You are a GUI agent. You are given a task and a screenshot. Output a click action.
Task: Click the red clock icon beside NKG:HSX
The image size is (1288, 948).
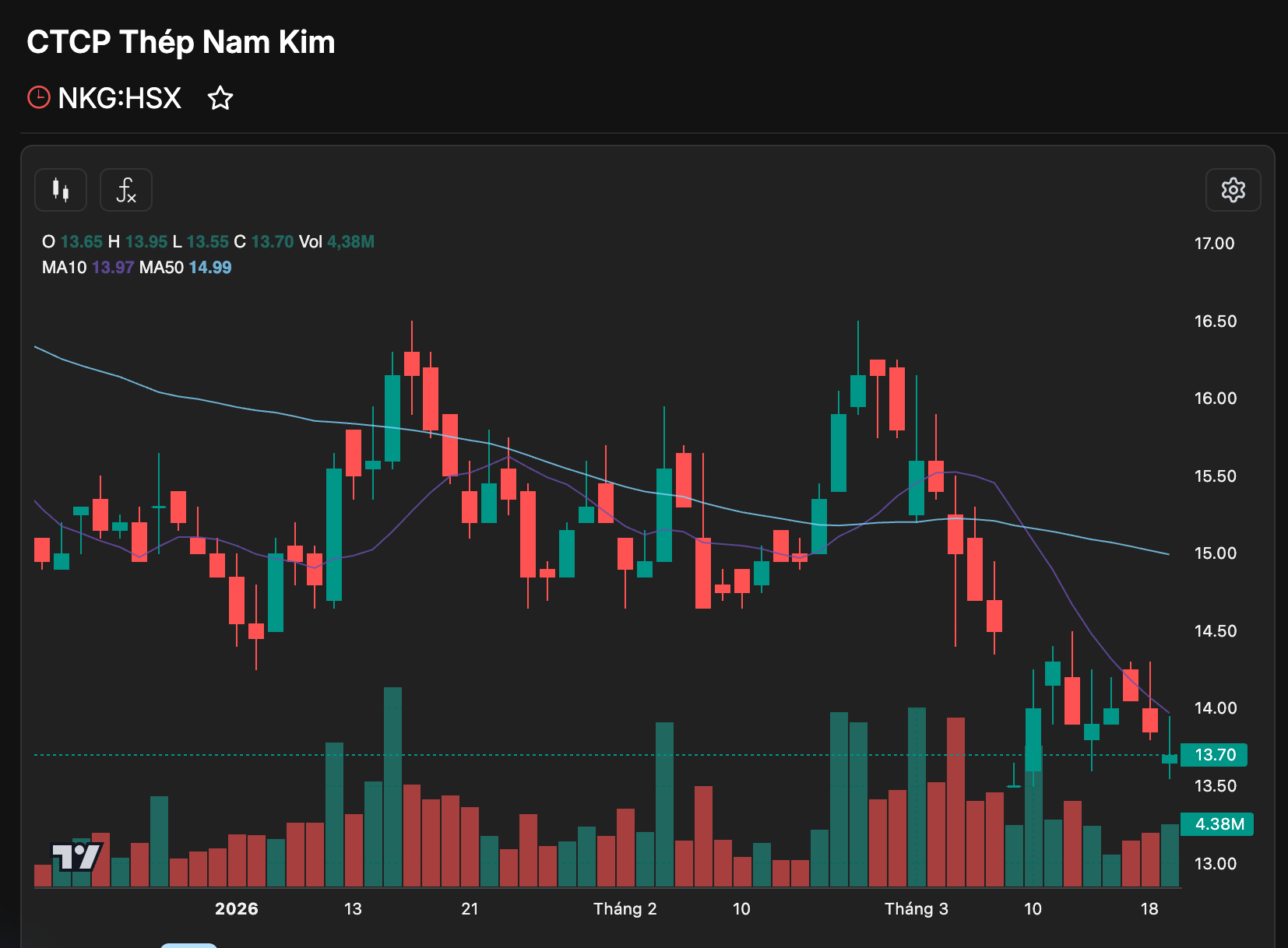(39, 98)
